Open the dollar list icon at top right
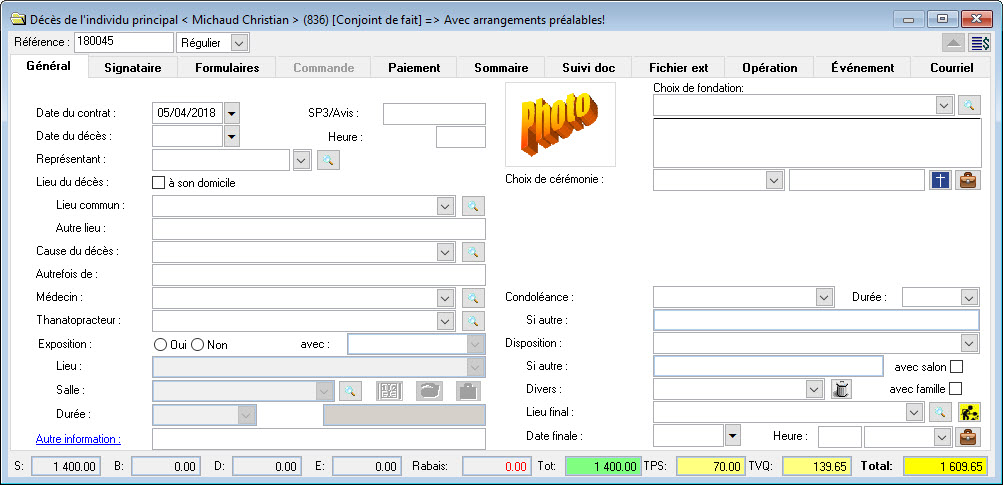Screen dimensions: 1003x485 coord(980,43)
